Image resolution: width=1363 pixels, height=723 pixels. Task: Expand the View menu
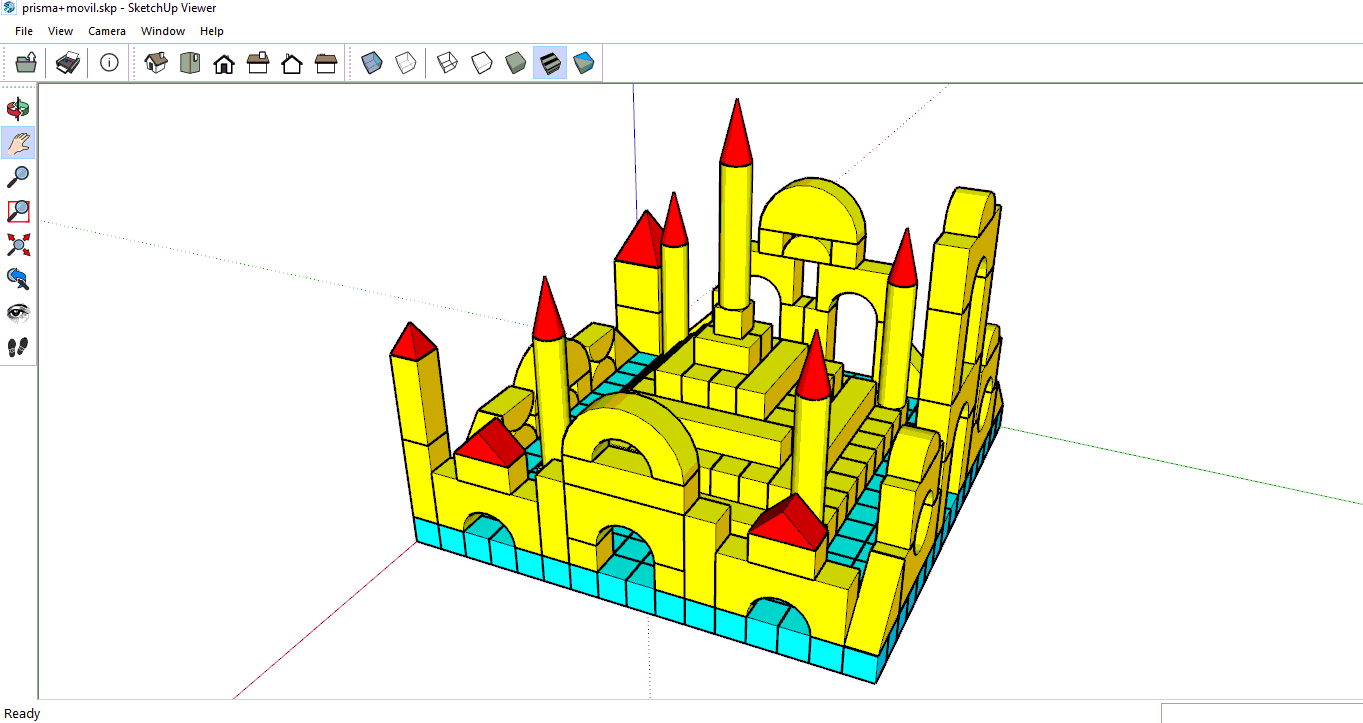pos(61,31)
